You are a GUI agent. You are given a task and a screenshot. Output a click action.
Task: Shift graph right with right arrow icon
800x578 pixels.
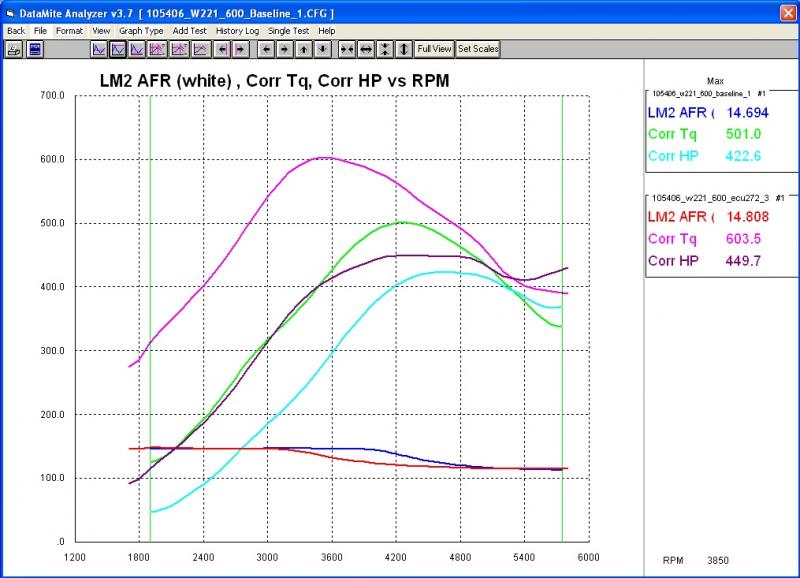(285, 49)
